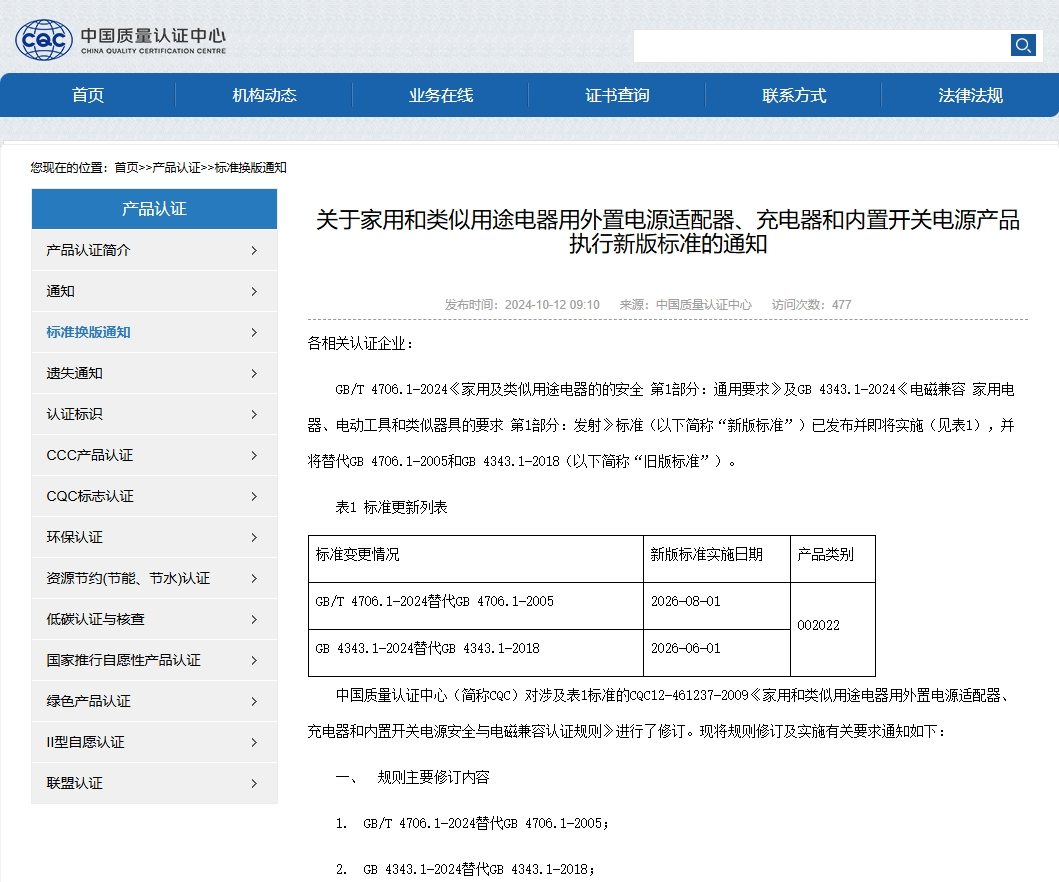
Task: Click inside the search input field
Action: point(820,45)
